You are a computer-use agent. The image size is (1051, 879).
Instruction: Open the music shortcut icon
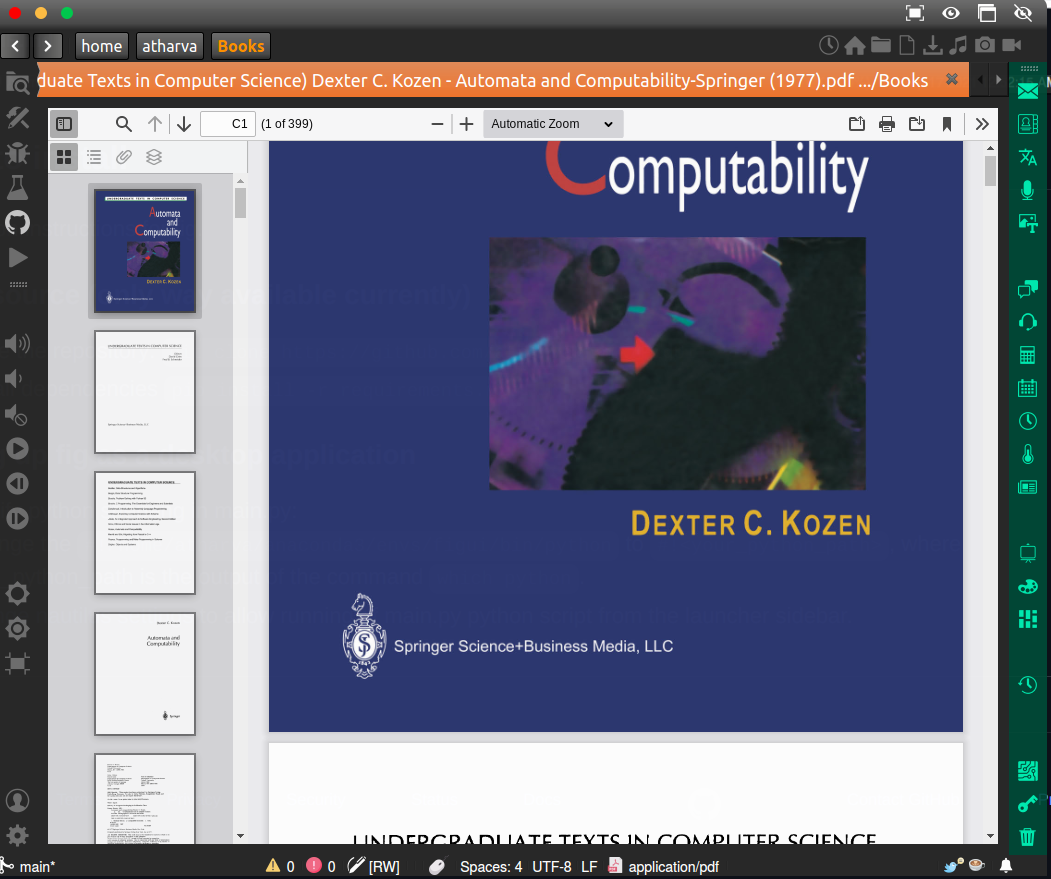(959, 45)
